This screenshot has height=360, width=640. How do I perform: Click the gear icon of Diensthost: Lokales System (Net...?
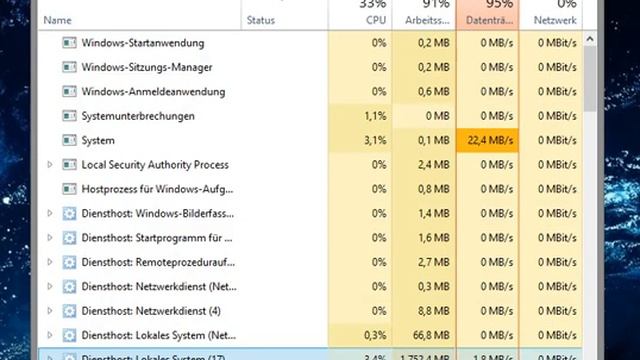coord(69,336)
